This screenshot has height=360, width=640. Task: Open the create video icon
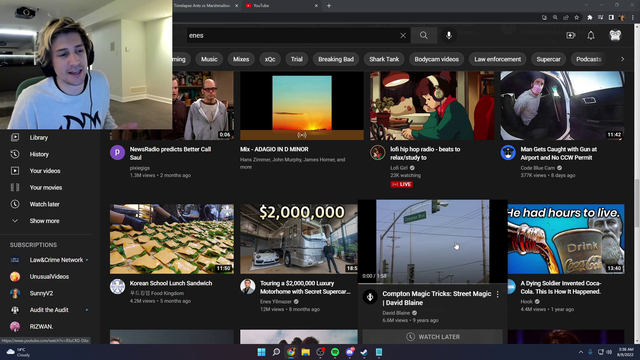click(x=571, y=36)
